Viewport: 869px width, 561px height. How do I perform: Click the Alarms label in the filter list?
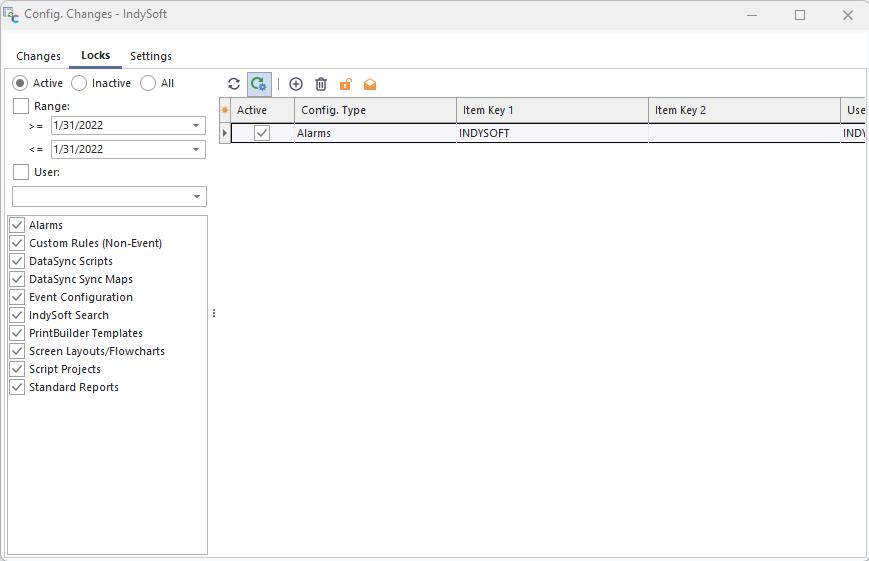click(x=46, y=225)
